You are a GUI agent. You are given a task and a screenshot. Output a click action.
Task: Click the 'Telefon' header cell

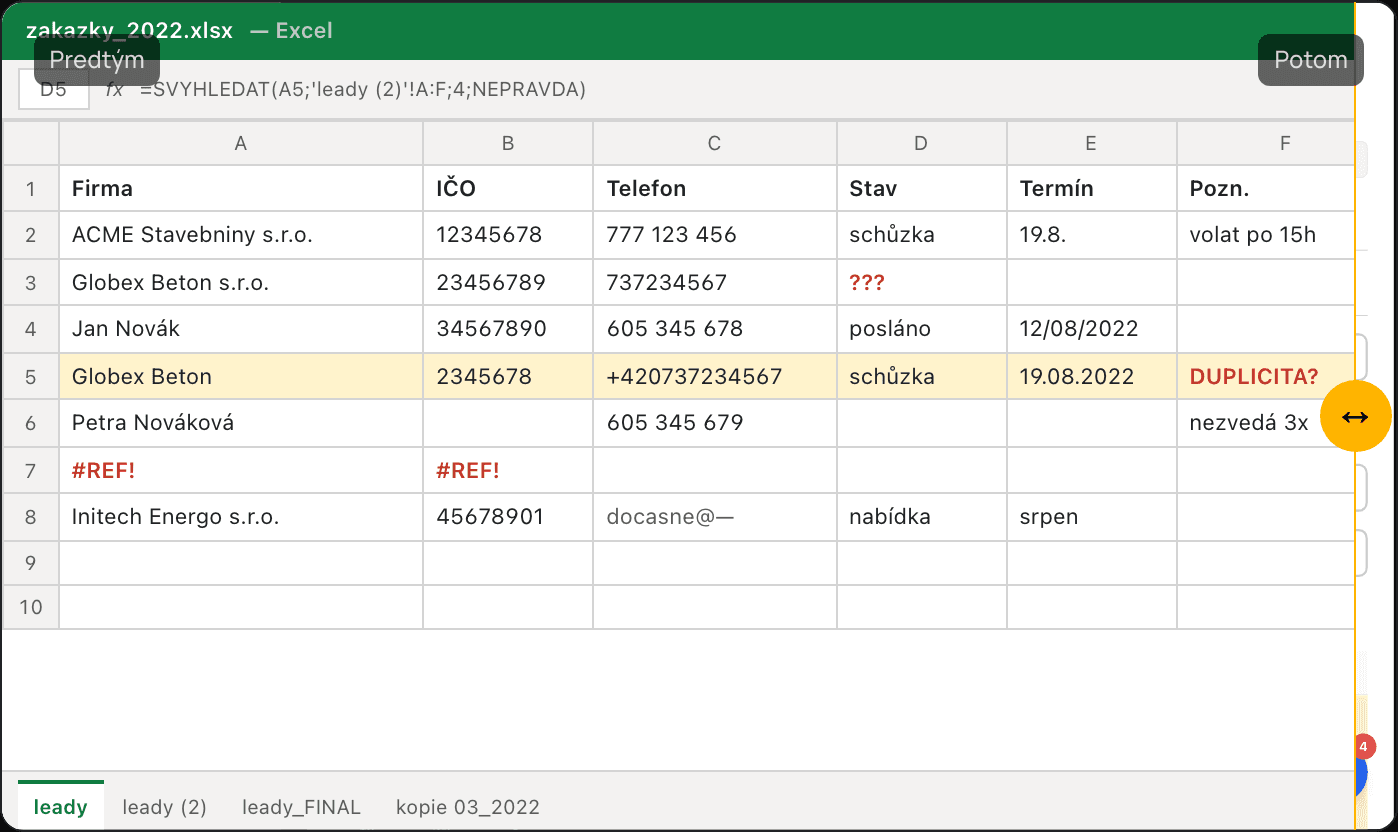click(x=715, y=188)
